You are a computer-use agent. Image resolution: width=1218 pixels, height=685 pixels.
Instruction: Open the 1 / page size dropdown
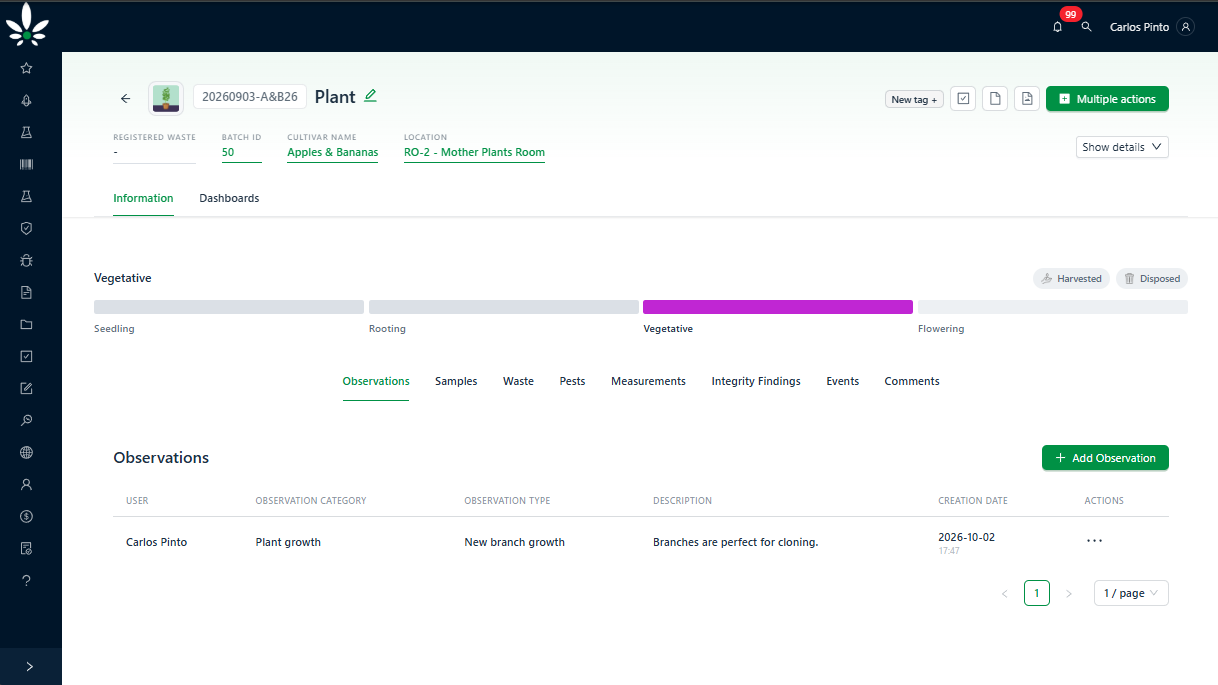1131,593
